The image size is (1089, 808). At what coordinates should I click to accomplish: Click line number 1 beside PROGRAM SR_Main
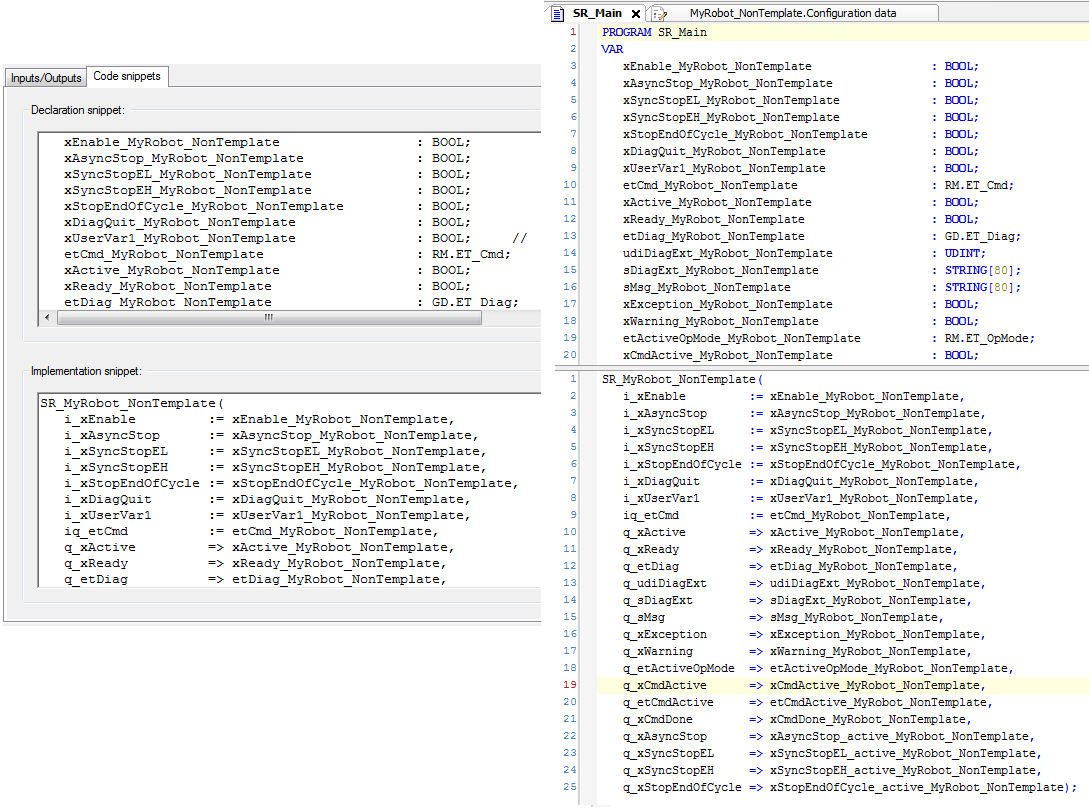tap(572, 32)
